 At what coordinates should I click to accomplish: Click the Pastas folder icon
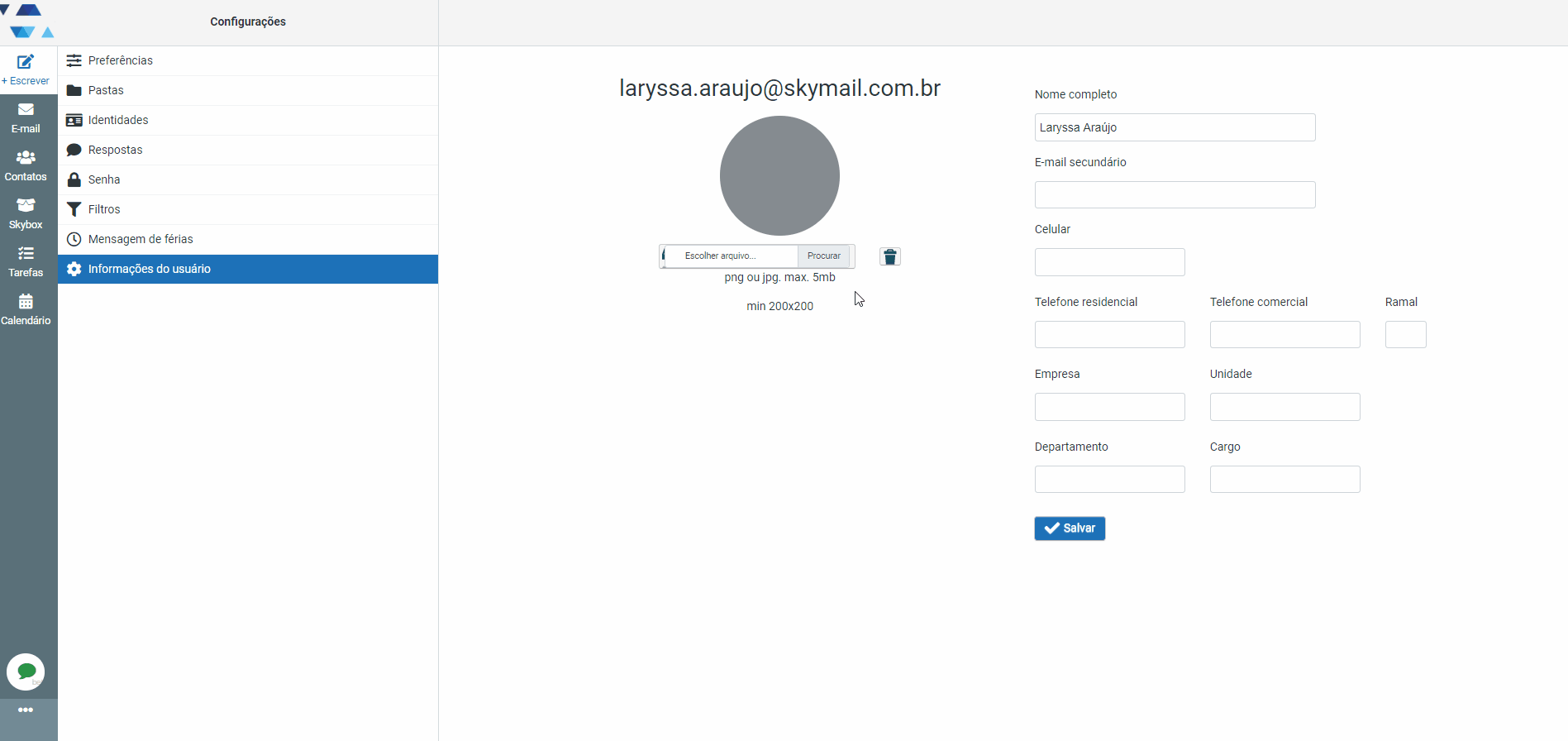pos(74,90)
